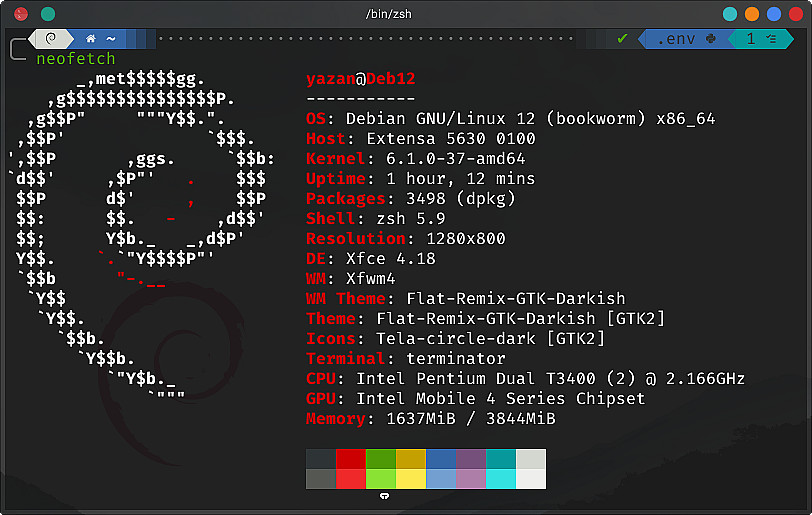The width and height of the screenshot is (812, 515).
Task: Click the light purple color block
Action: tap(471, 479)
